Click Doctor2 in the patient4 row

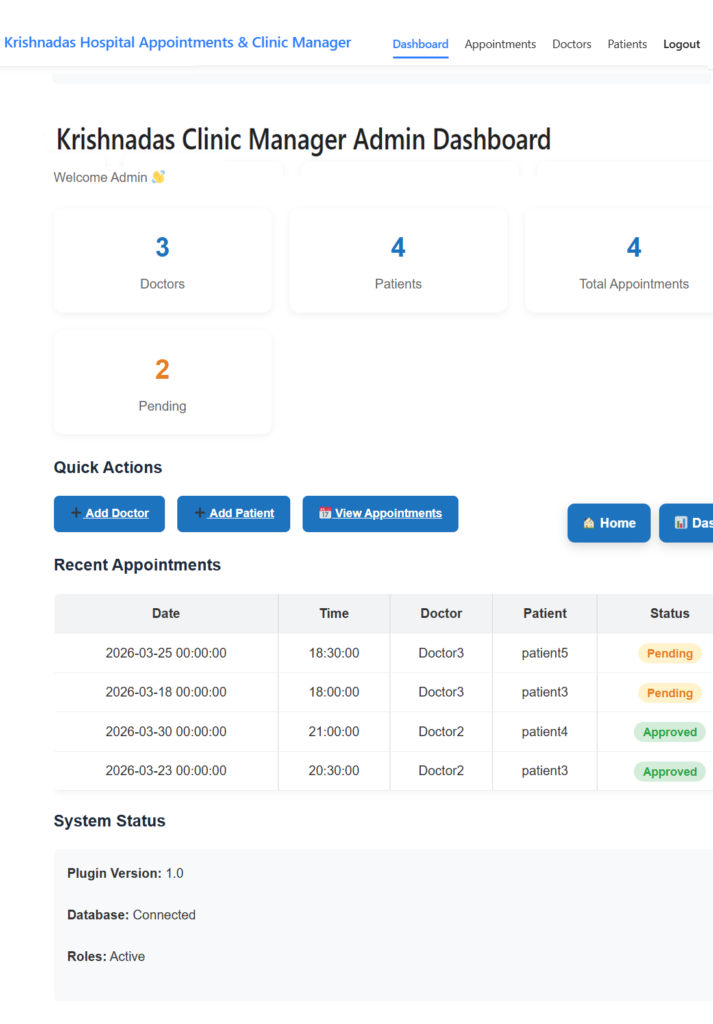click(x=441, y=731)
